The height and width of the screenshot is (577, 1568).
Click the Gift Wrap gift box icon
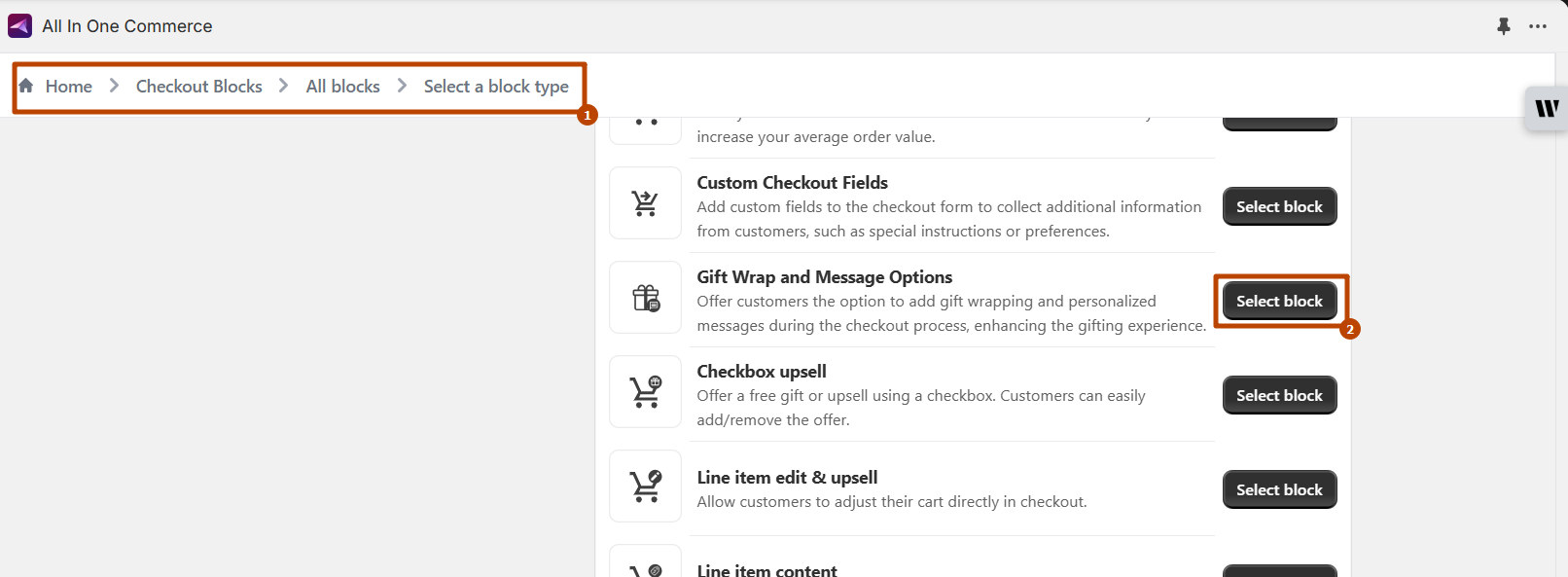[x=645, y=298]
